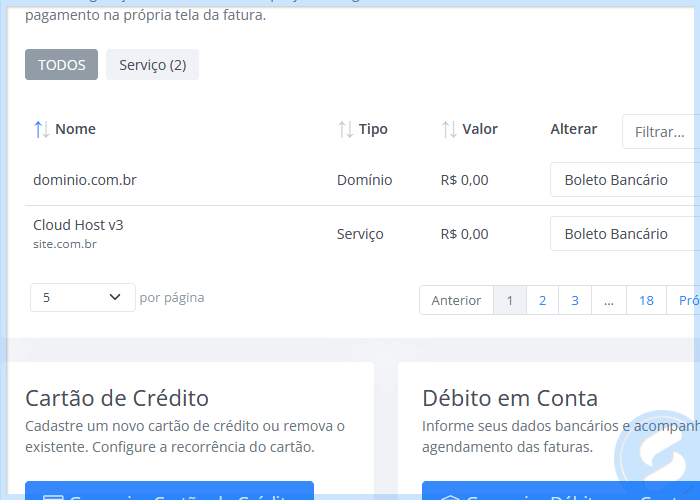Sort the table by the Valor column
700x500 pixels.
tap(469, 129)
